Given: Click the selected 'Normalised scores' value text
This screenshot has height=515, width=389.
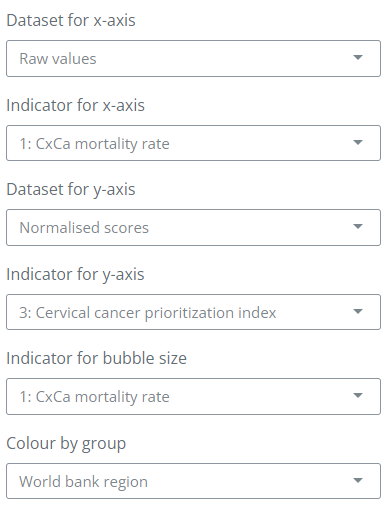Looking at the screenshot, I should 84,228.
